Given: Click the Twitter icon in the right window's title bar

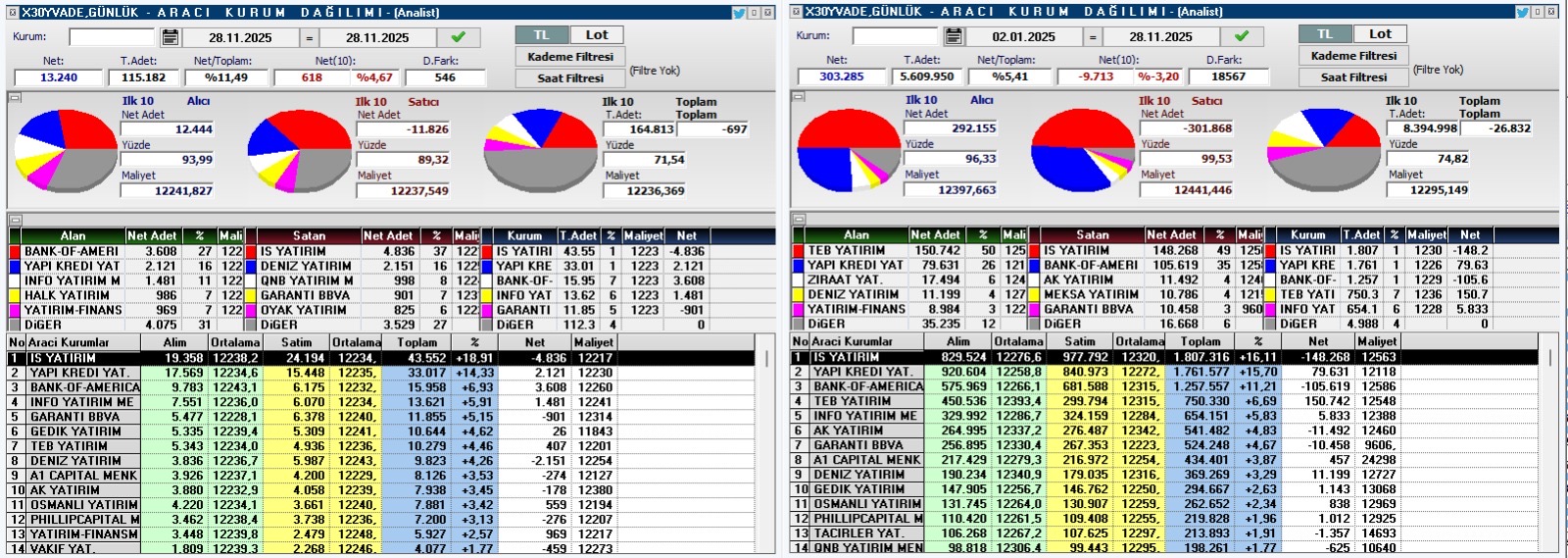Looking at the screenshot, I should click(1522, 12).
